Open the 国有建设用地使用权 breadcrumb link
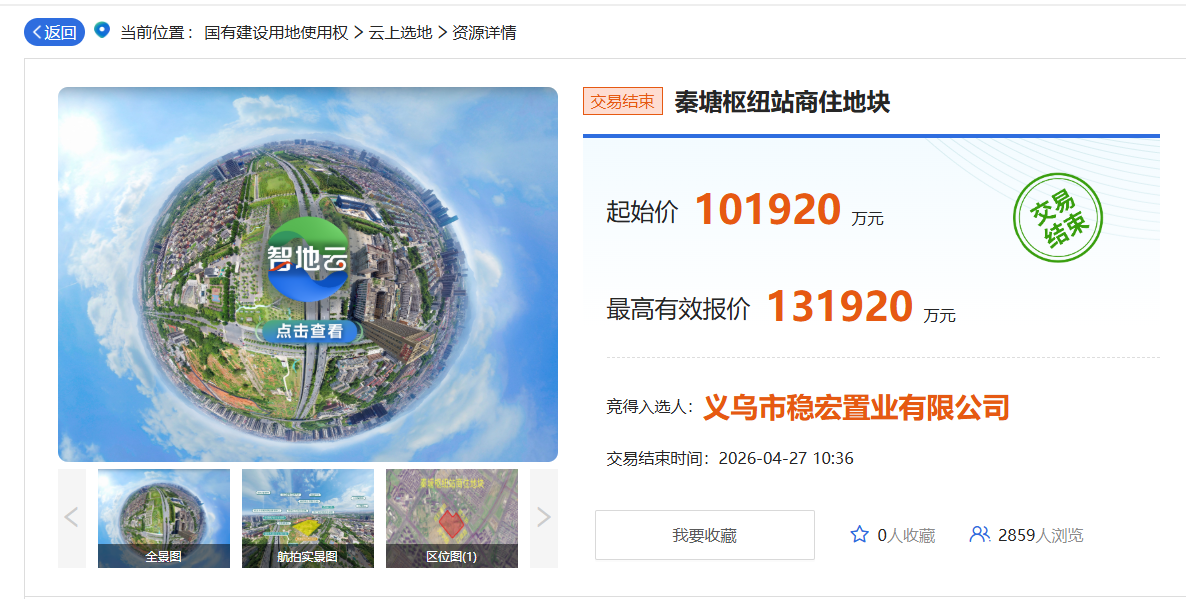 (x=276, y=33)
